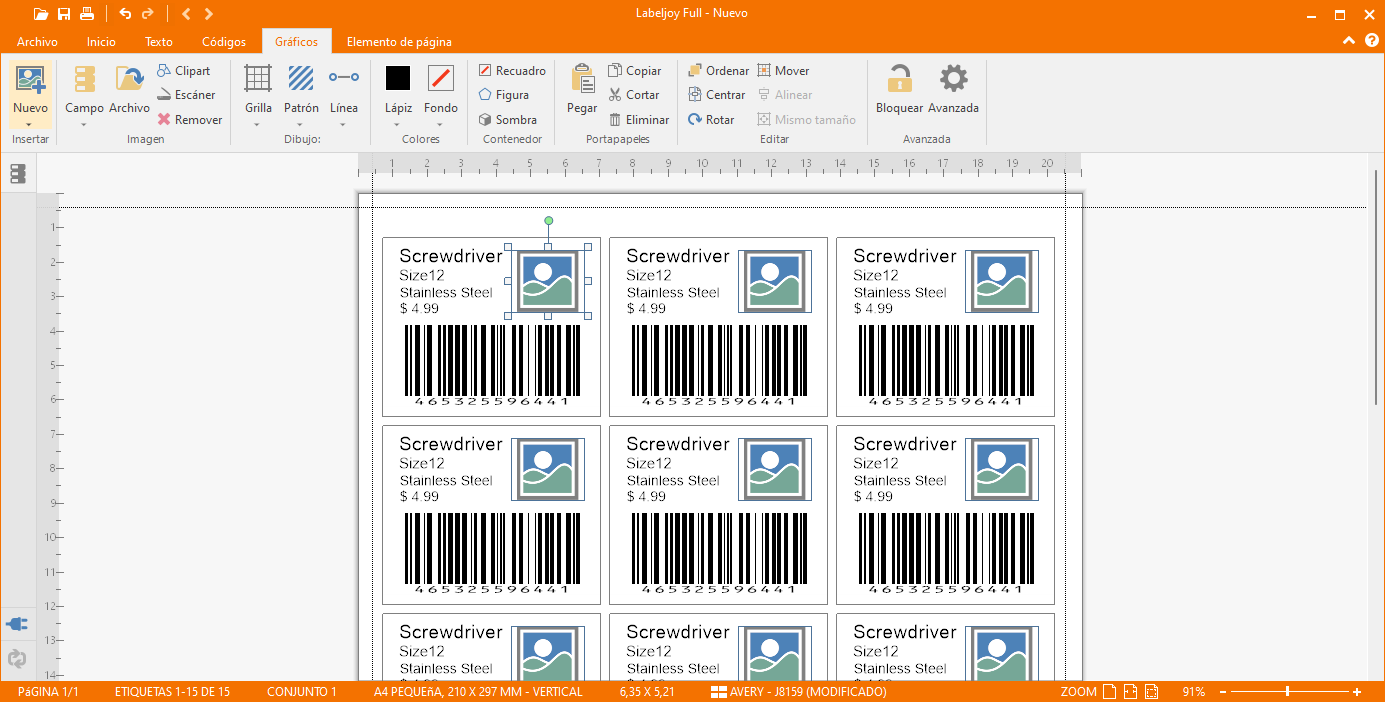Click selected image in first label
Image resolution: width=1385 pixels, height=702 pixels.
click(548, 281)
